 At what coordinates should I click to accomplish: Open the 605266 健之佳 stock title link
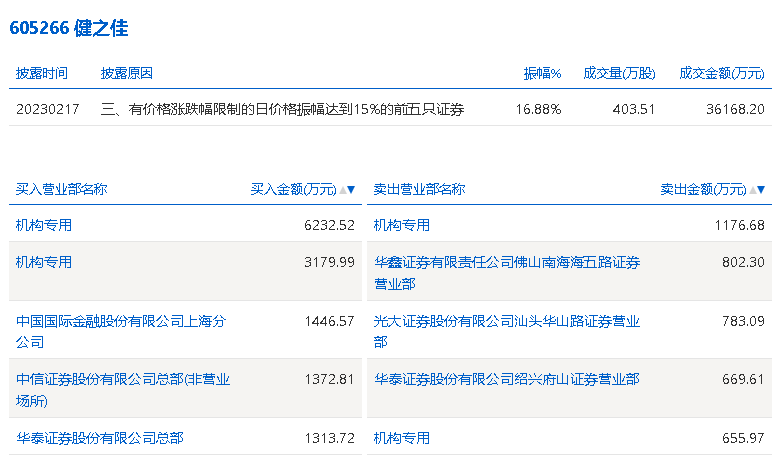69,28
